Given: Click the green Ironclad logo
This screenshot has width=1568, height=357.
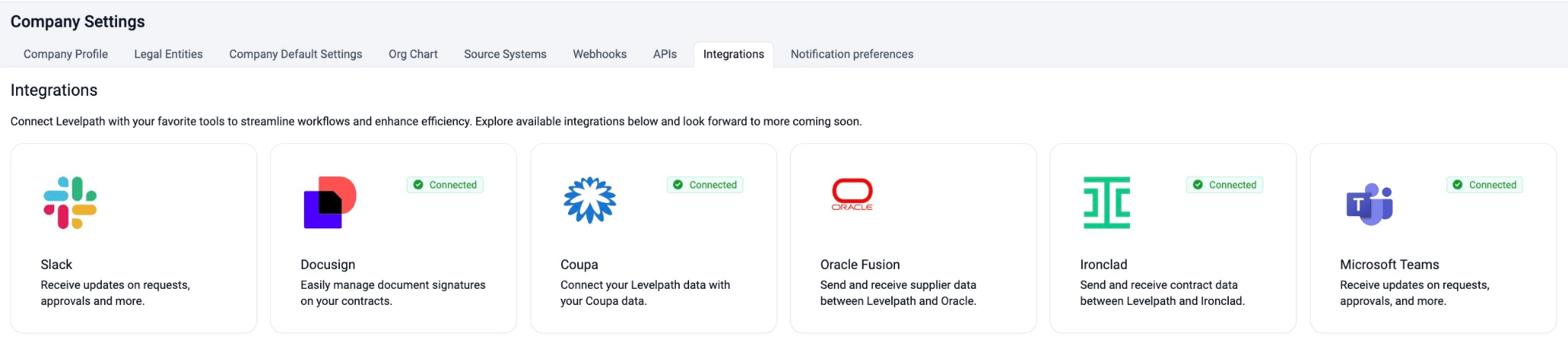Looking at the screenshot, I should coord(1106,202).
